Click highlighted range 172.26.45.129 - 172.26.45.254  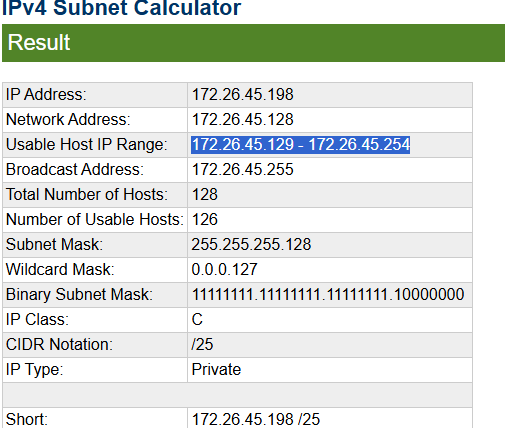coord(300,145)
